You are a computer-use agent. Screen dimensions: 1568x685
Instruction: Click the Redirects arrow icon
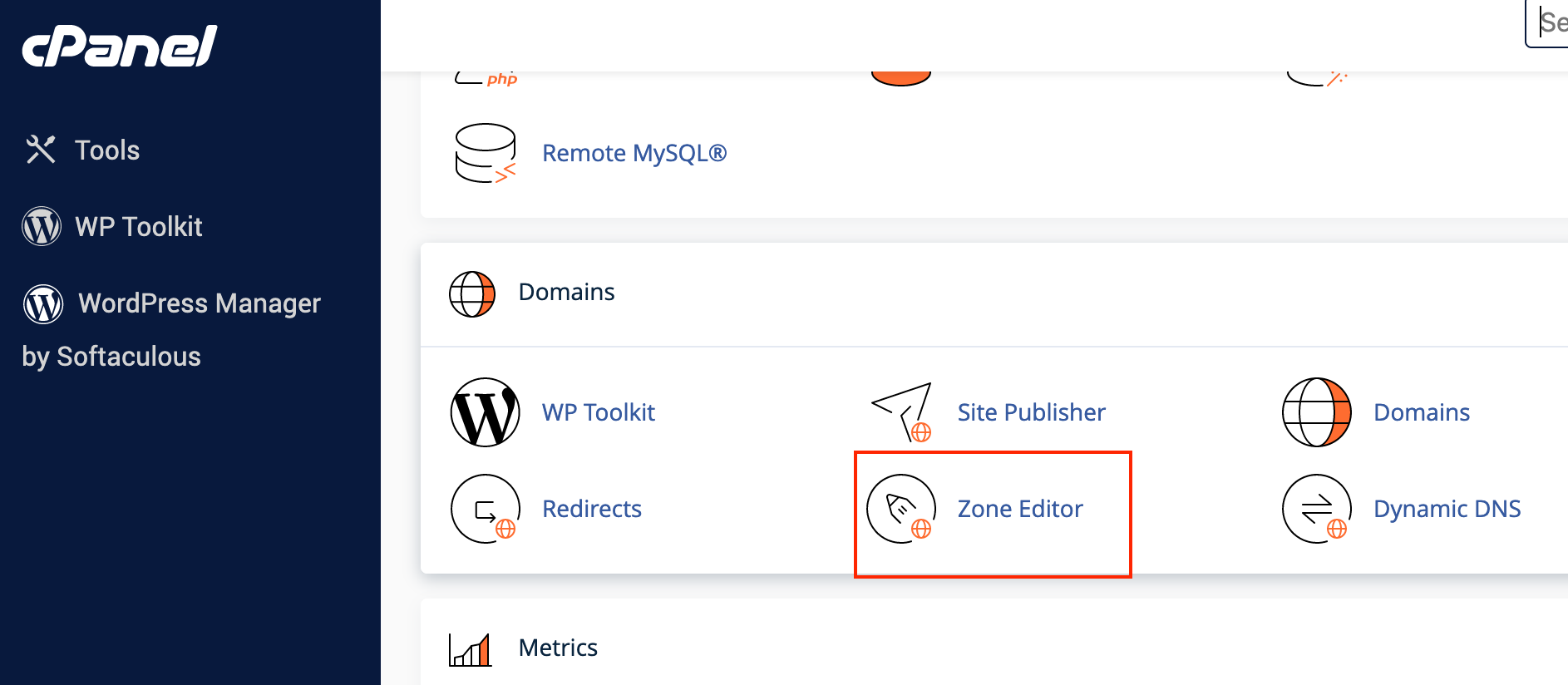[486, 509]
